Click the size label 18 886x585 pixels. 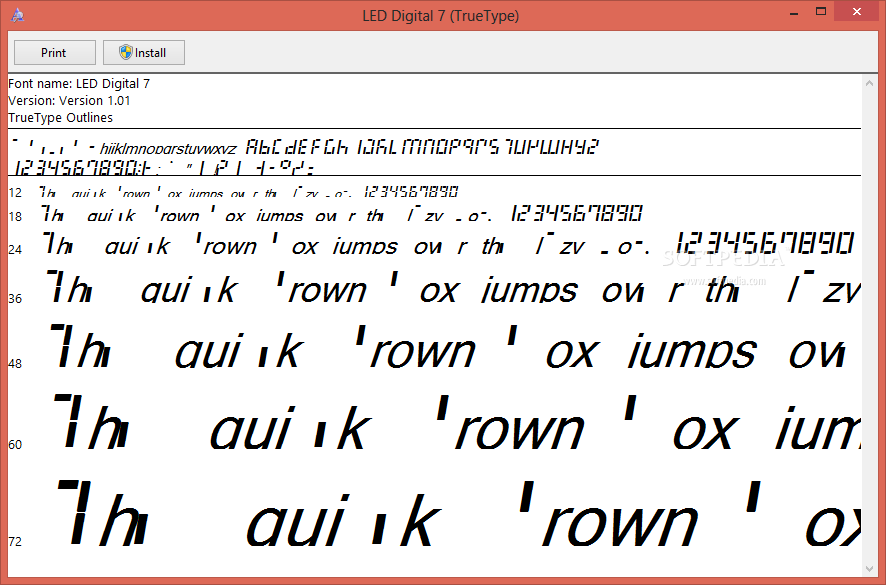pos(15,216)
